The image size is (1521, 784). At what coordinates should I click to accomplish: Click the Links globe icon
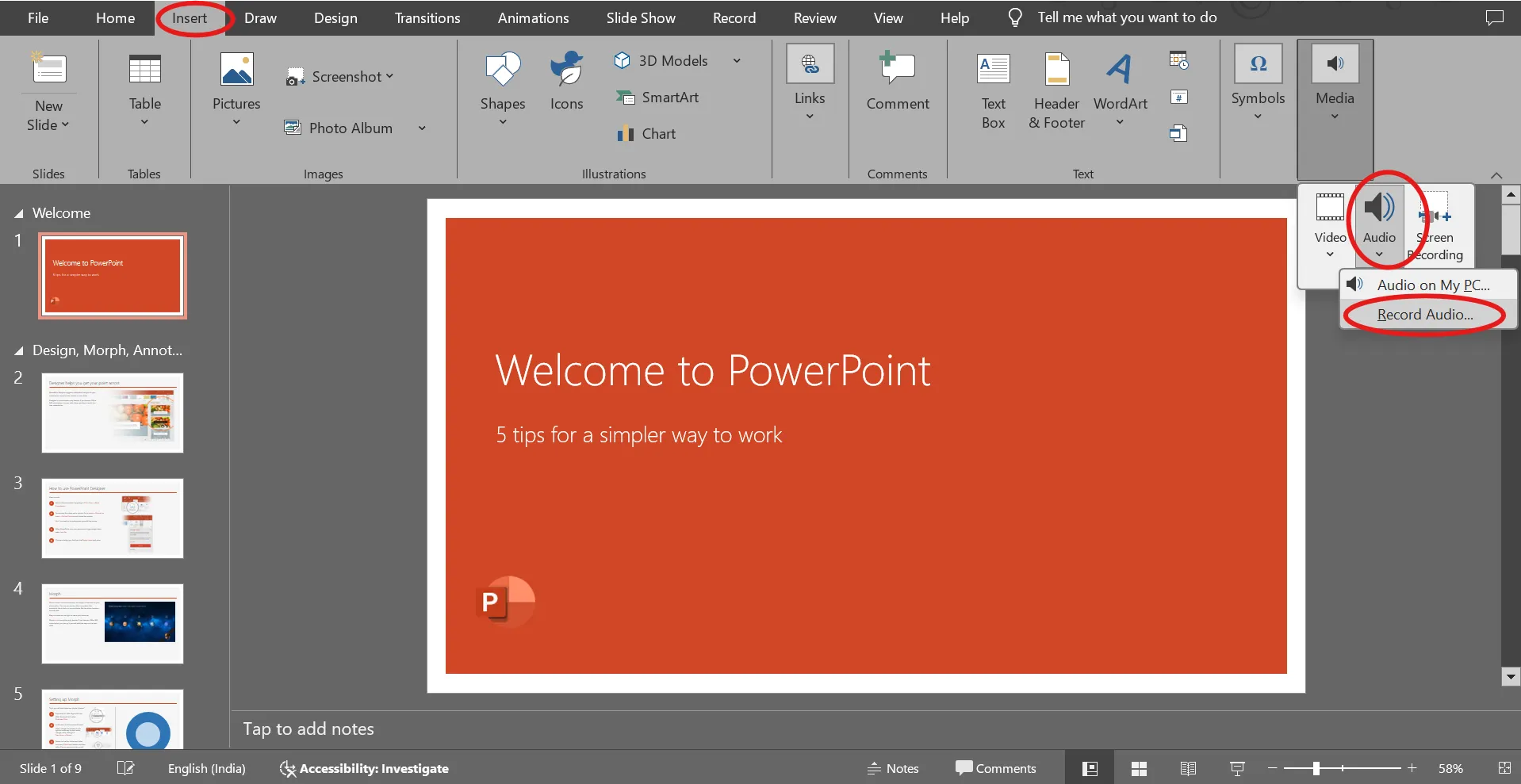tap(810, 63)
